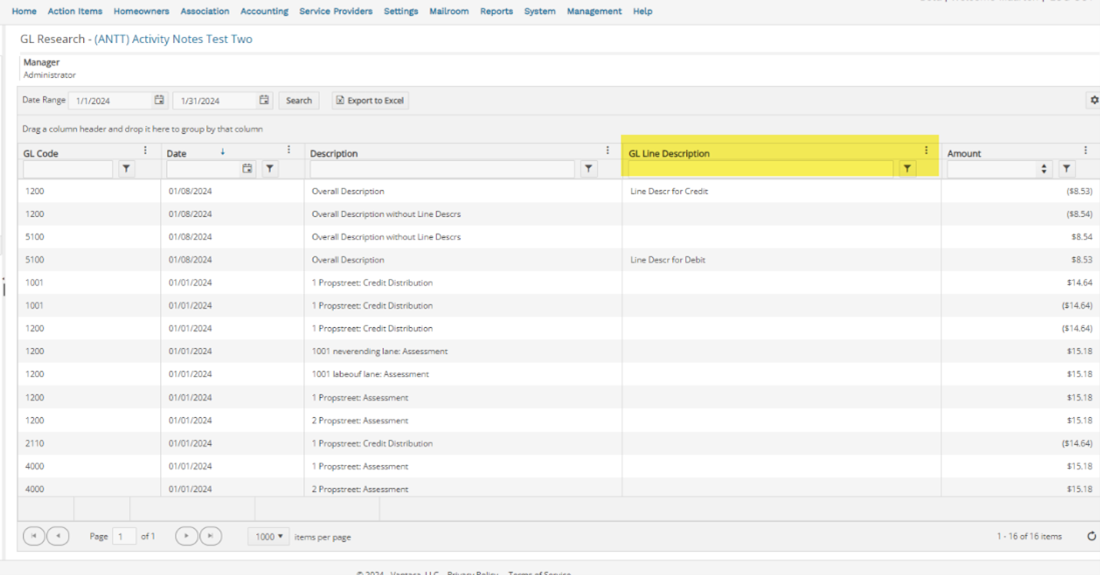Click the GL Line Description filter icon
The height and width of the screenshot is (575, 1100).
tap(907, 170)
